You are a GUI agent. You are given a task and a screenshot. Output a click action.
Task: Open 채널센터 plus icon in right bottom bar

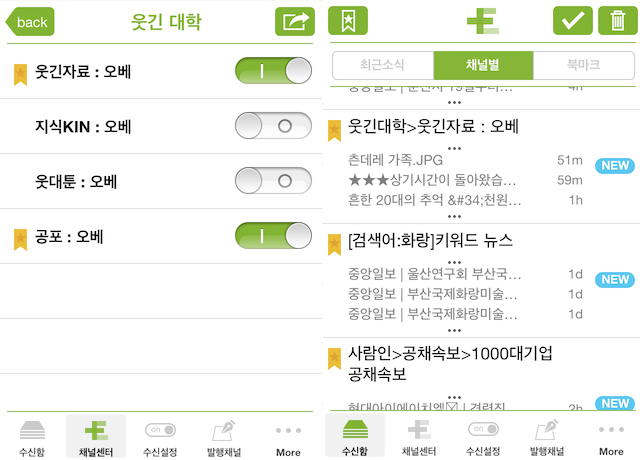419,437
